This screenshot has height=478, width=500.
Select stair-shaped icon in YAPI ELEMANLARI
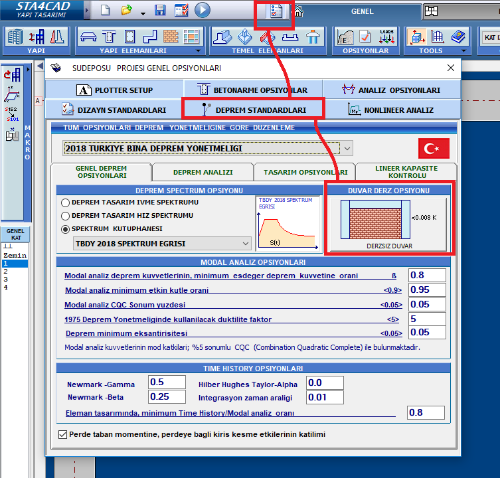150,37
